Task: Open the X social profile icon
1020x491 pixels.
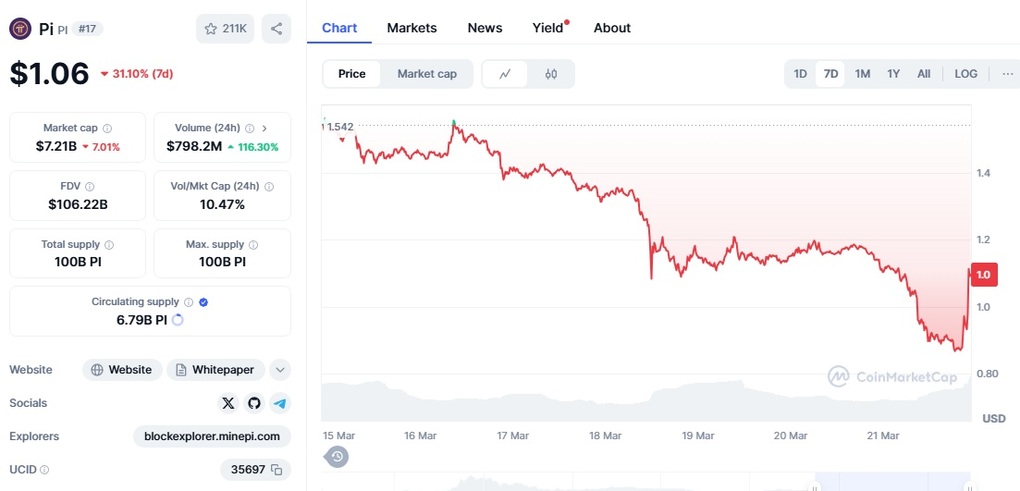Action: 228,403
